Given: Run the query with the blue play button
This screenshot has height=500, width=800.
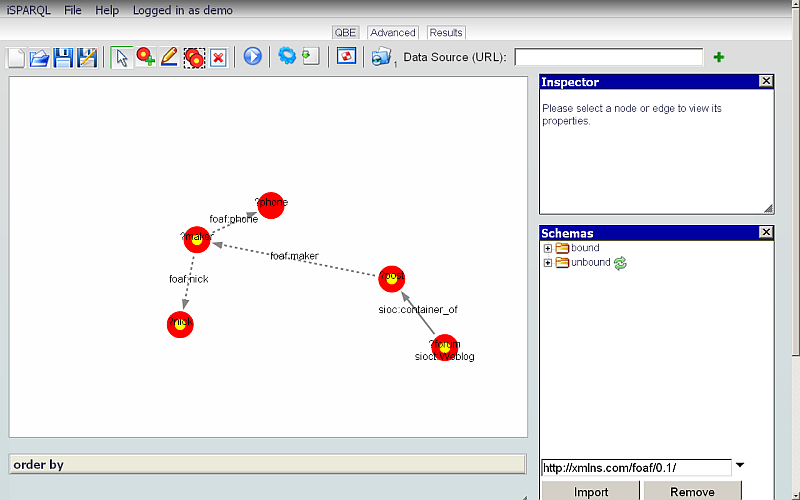Looking at the screenshot, I should (252, 56).
